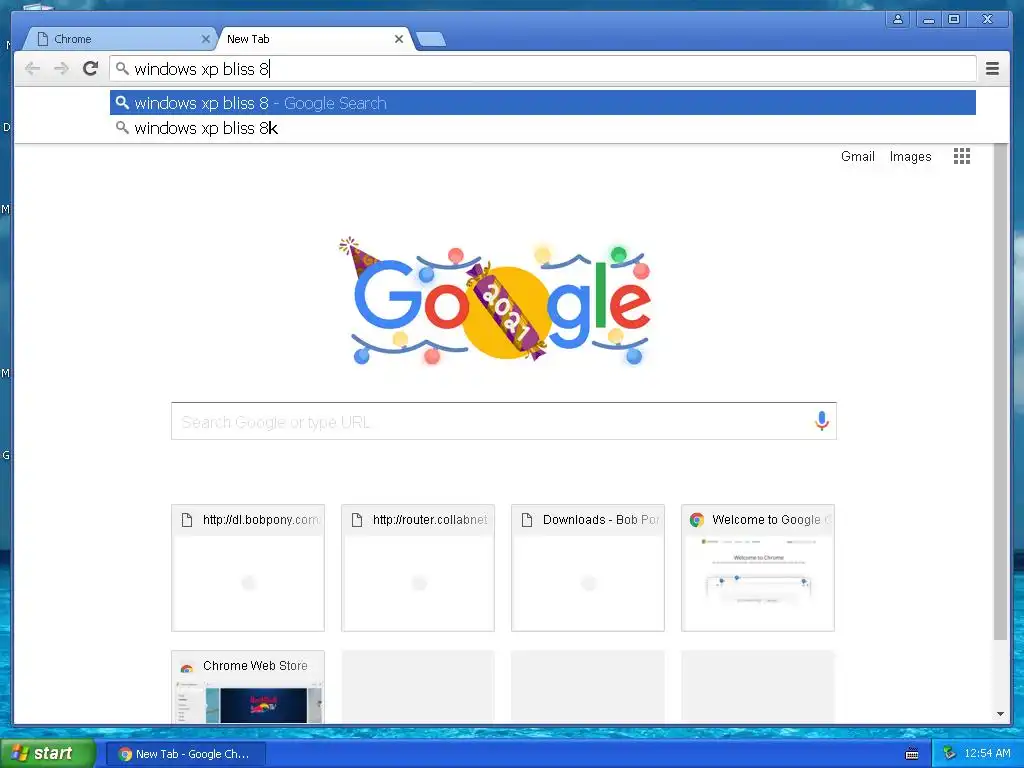Start voice search with microphone icon
Image resolution: width=1024 pixels, height=768 pixels.
click(x=822, y=421)
